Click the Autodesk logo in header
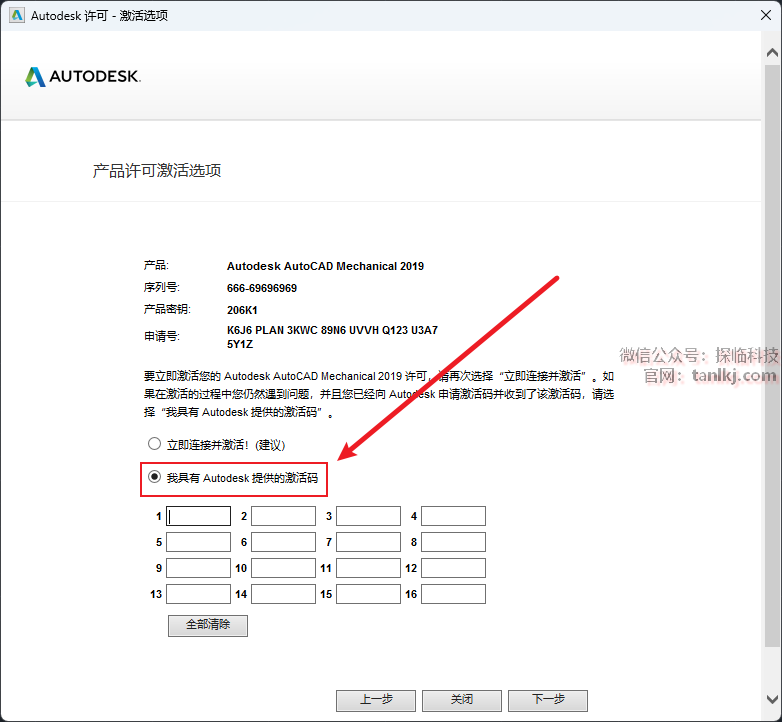Image resolution: width=782 pixels, height=722 pixels. coord(83,76)
